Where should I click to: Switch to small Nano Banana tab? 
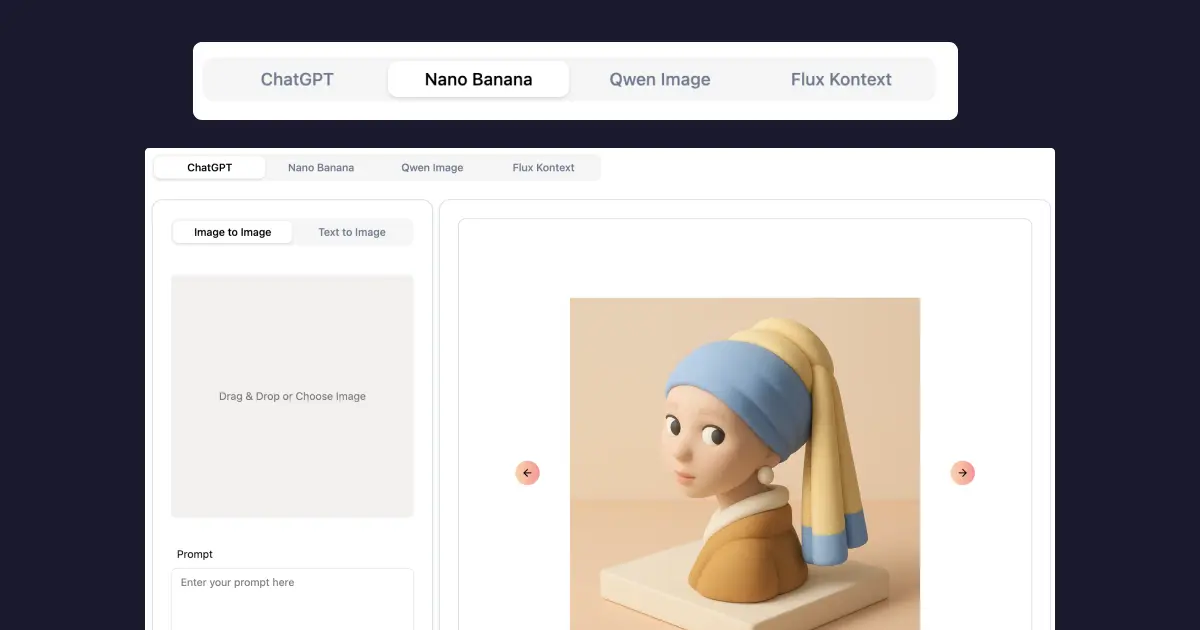(x=321, y=167)
